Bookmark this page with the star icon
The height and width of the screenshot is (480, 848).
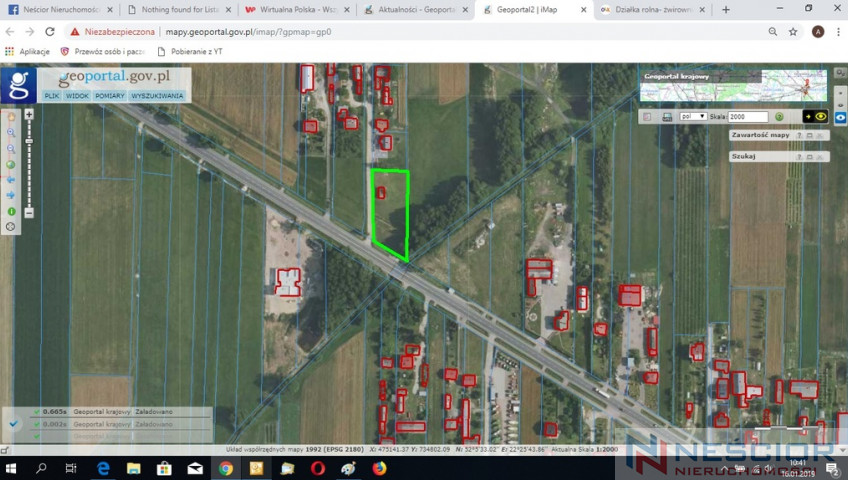click(x=793, y=32)
